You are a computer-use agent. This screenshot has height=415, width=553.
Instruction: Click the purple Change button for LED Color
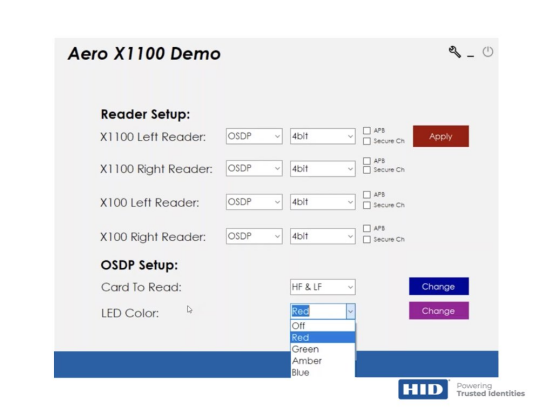coord(439,311)
